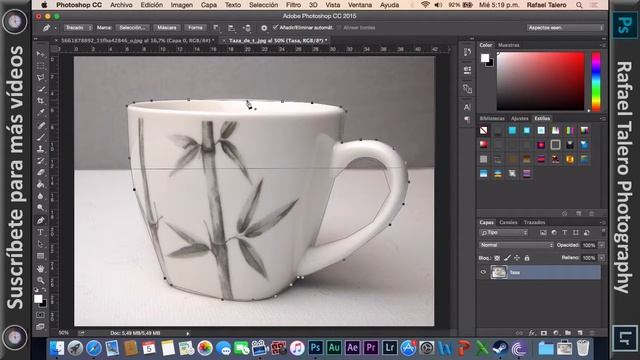640x360 pixels.
Task: Select the Dodge tool
Action: point(40,208)
